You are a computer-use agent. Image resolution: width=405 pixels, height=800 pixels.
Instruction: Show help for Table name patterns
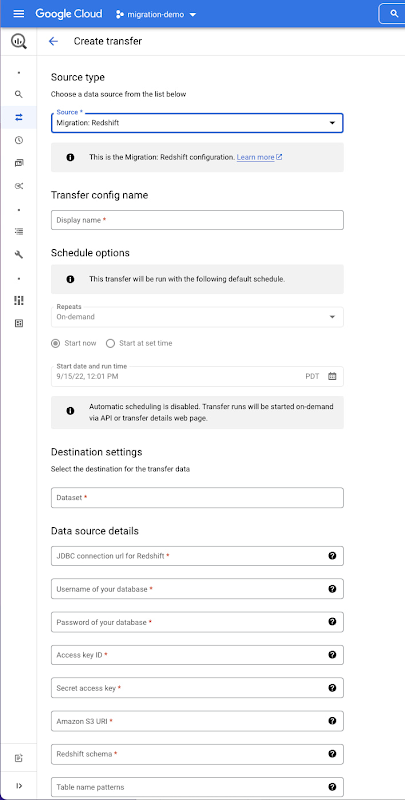(332, 787)
